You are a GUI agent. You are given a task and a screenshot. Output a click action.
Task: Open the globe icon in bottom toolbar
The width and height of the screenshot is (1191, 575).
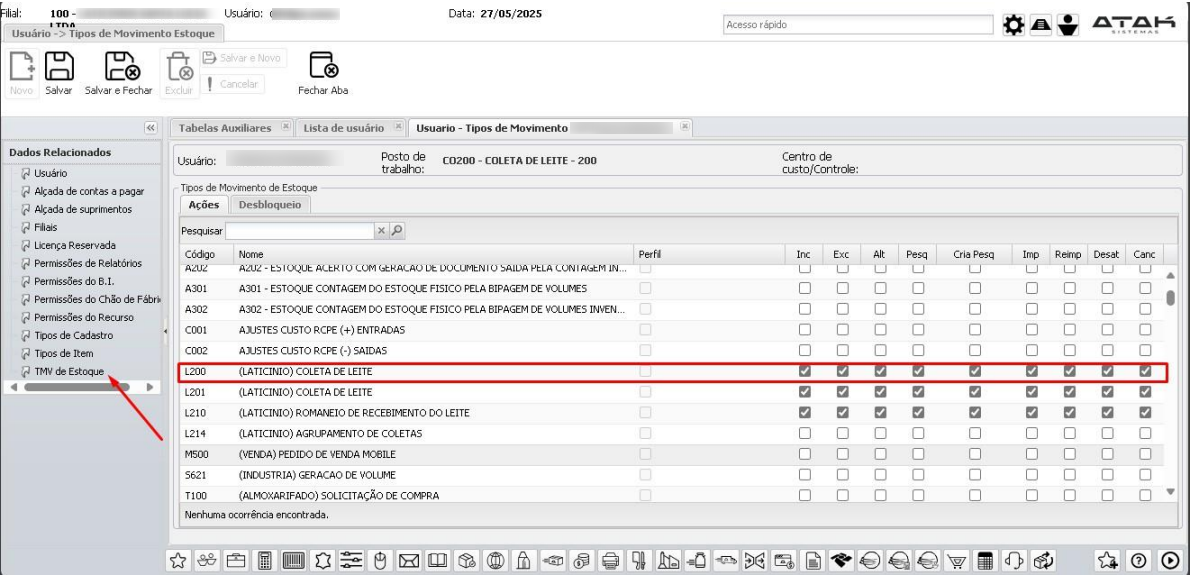coord(496,561)
